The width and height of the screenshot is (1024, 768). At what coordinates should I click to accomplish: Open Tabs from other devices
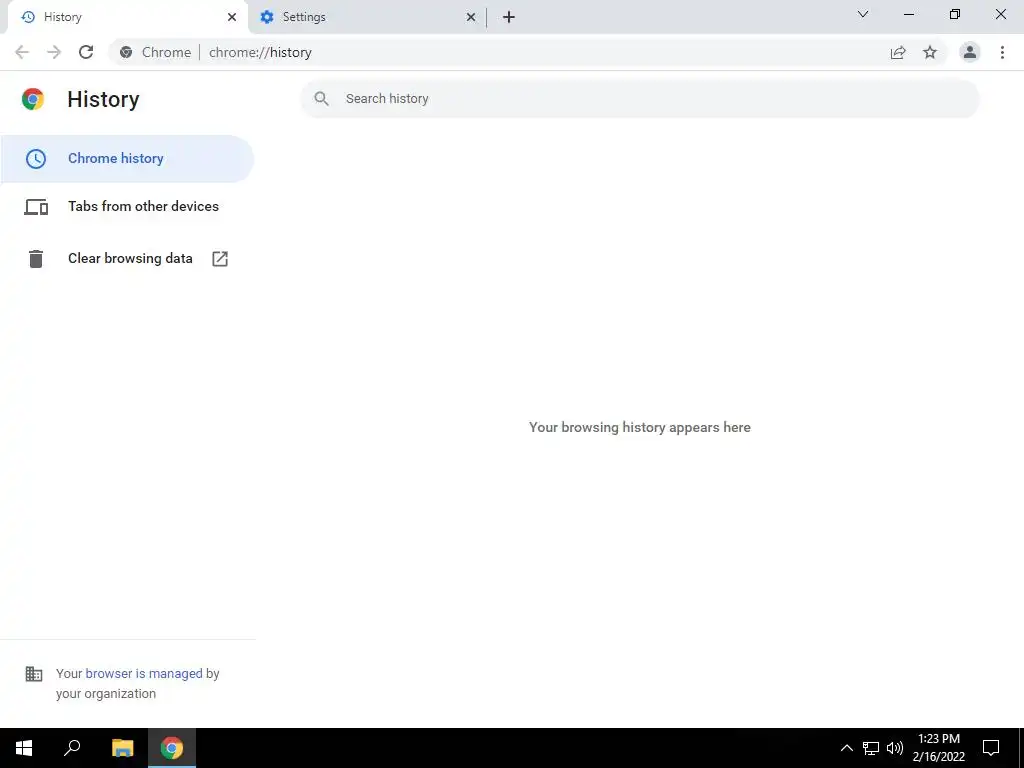[127, 207]
